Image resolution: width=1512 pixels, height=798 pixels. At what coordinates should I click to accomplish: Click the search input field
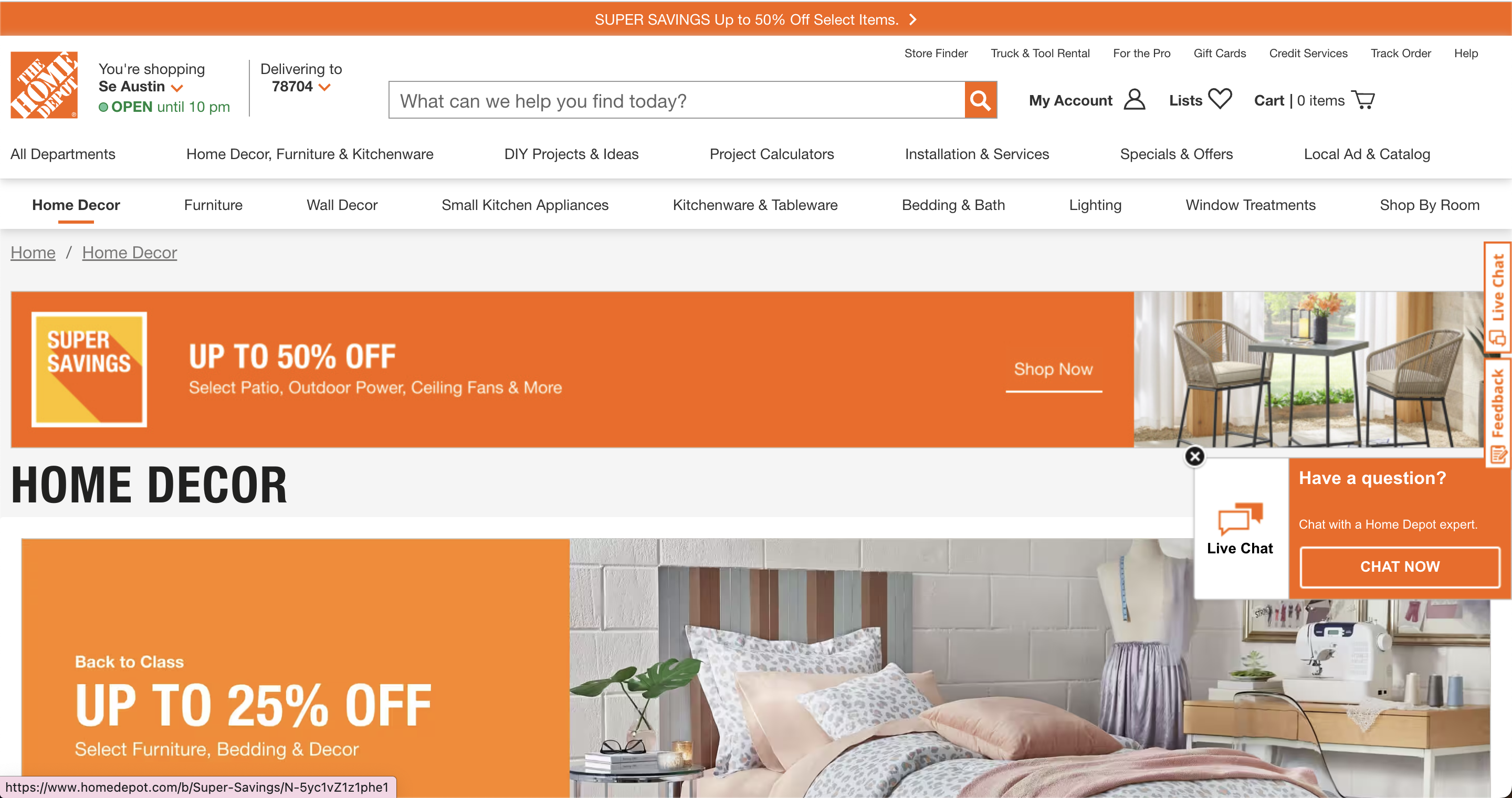(x=677, y=100)
